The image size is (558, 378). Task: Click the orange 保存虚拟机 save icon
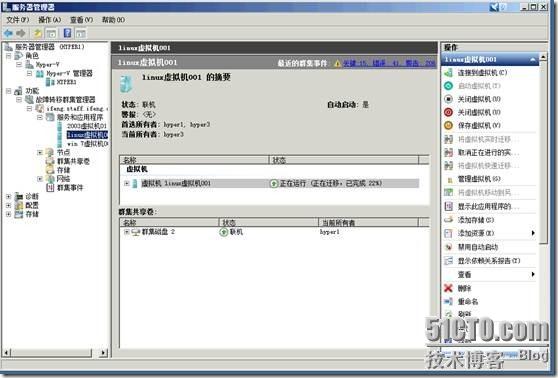(x=448, y=125)
